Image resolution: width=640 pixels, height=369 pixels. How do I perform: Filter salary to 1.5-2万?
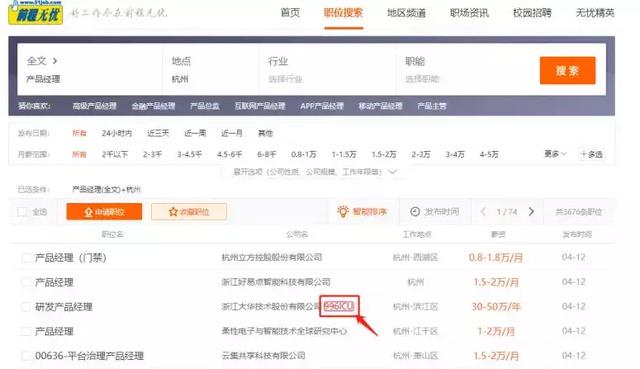pos(384,154)
